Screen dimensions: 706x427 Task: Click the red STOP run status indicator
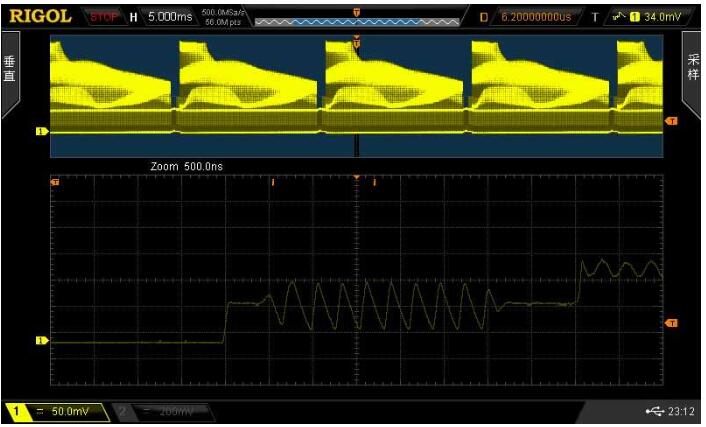pos(106,16)
